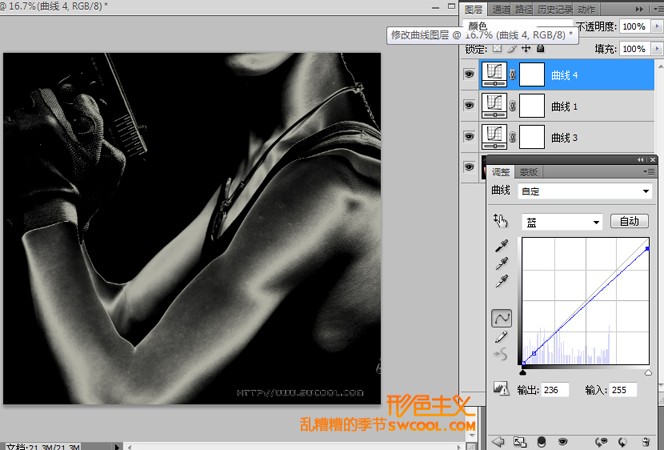Screen dimensions: 664x450
Task: Click mask link icon on 曲线 4 layer
Action: pos(512,75)
